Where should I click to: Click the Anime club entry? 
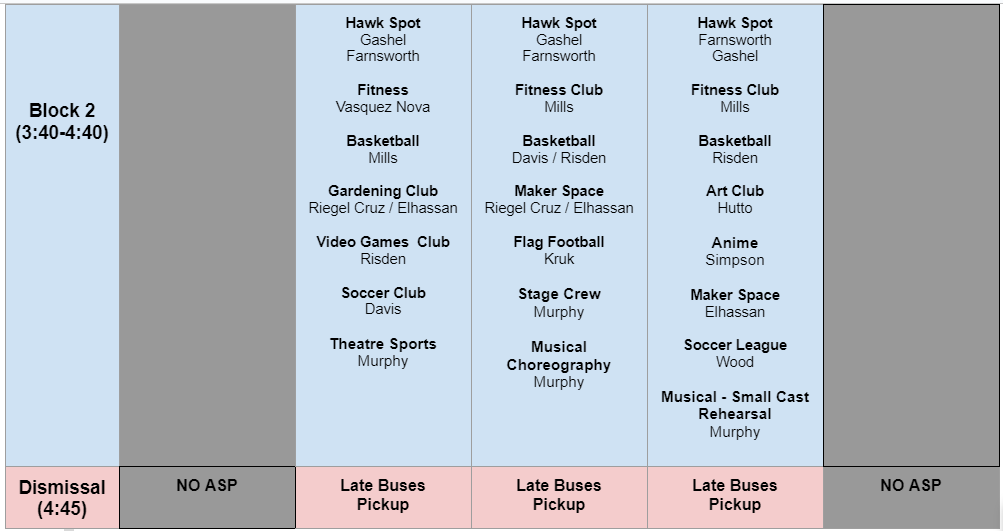coord(735,243)
